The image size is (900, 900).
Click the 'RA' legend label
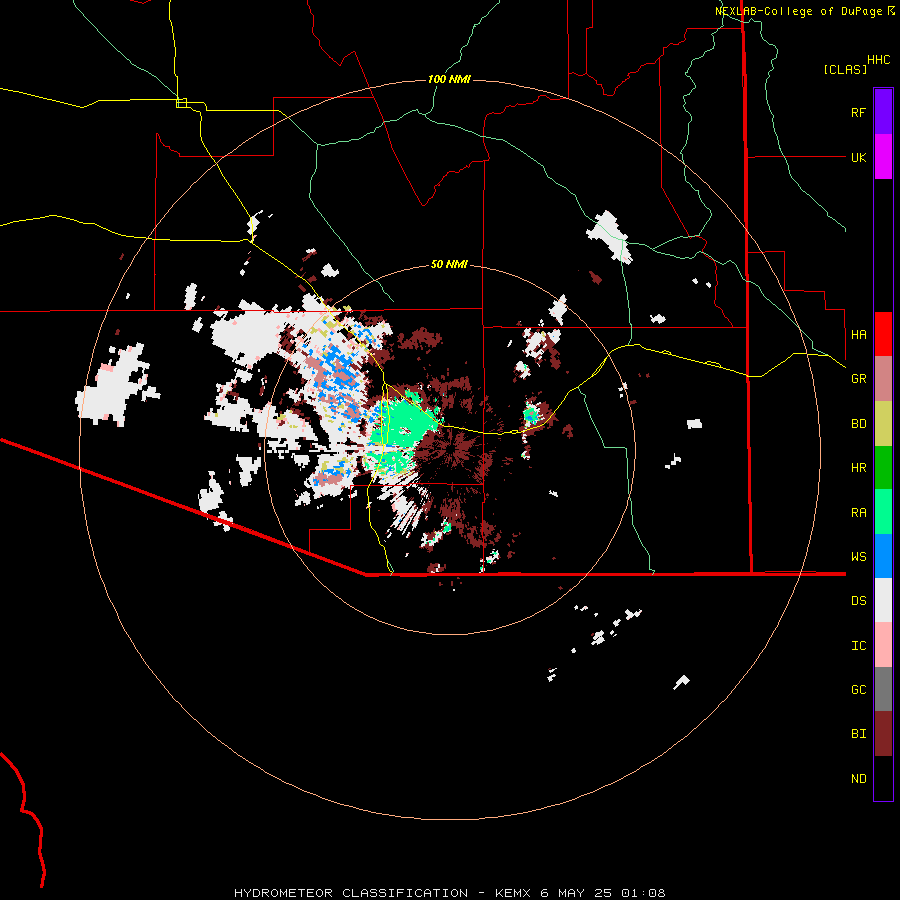[858, 513]
